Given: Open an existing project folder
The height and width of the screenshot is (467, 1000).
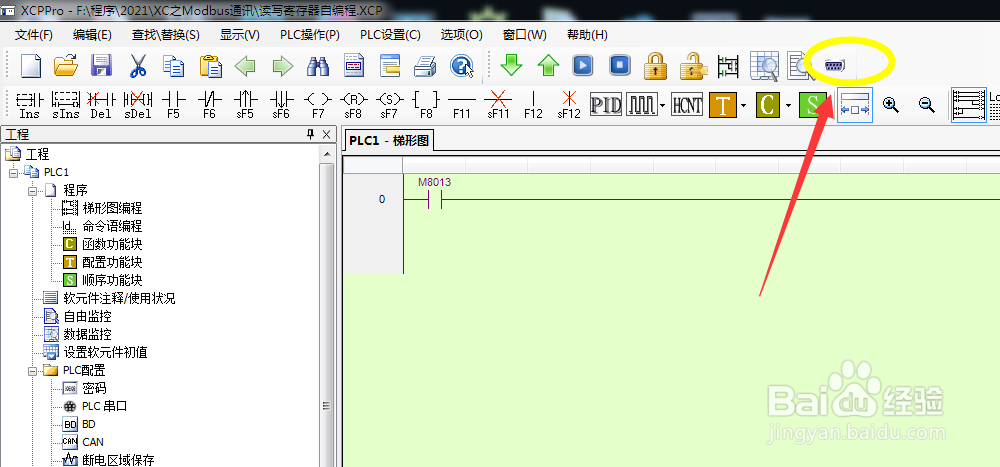Looking at the screenshot, I should coord(66,66).
